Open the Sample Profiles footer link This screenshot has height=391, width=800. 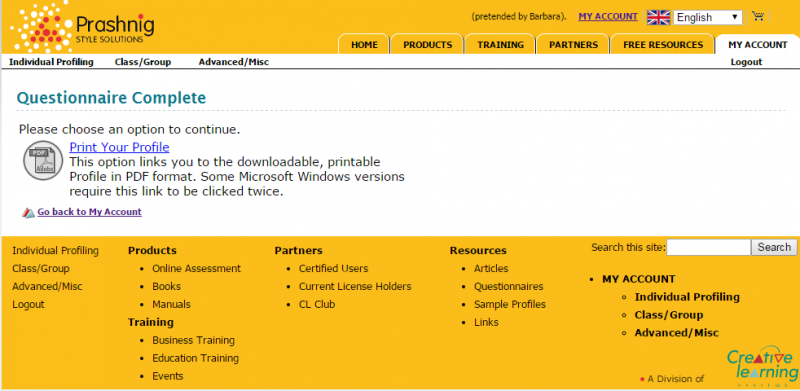[510, 304]
